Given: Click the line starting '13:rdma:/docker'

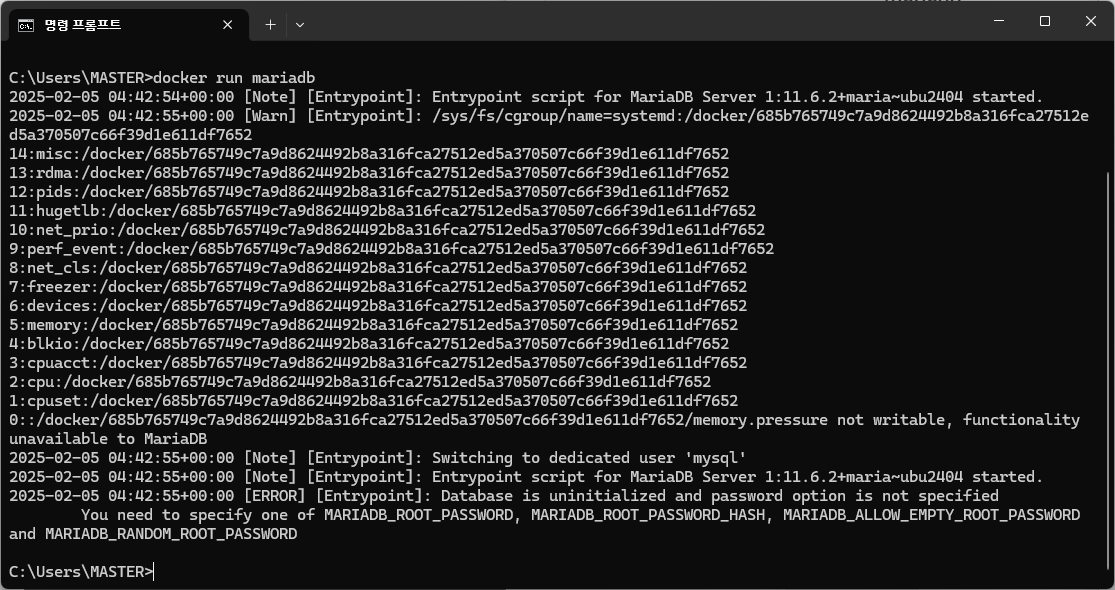Looking at the screenshot, I should (369, 173).
